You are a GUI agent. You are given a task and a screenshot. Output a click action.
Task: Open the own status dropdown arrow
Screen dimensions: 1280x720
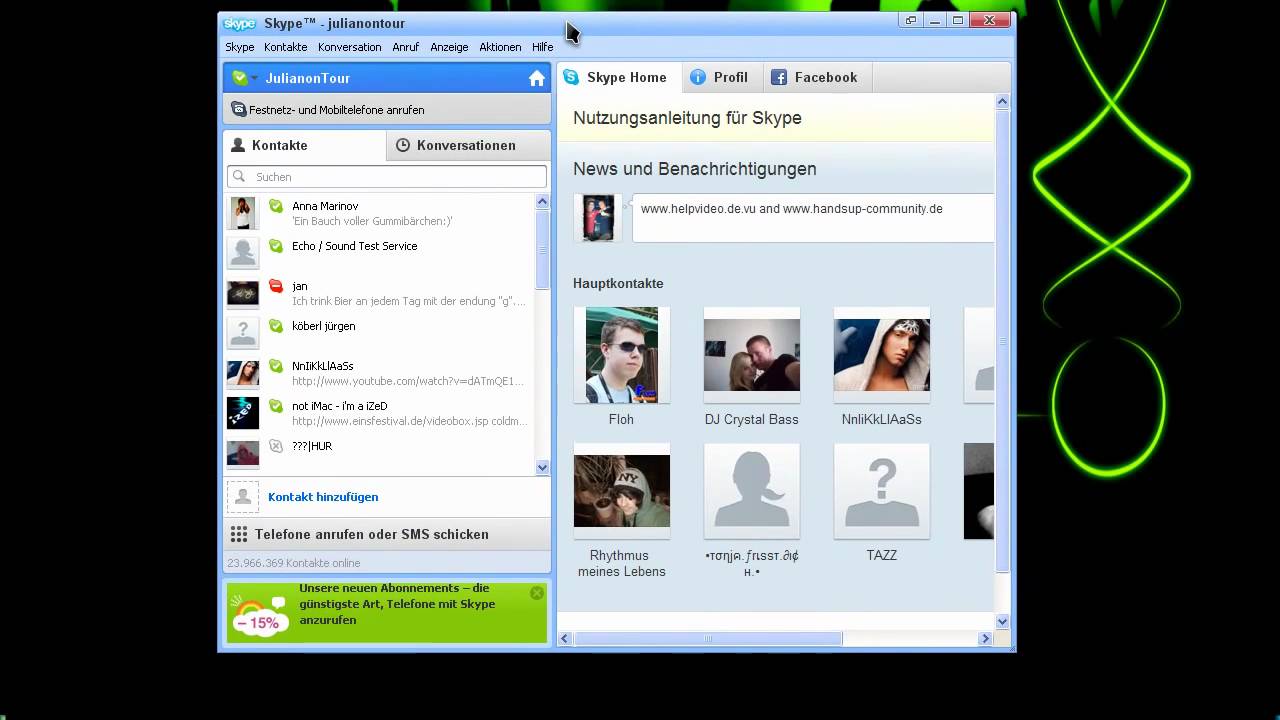[x=255, y=78]
